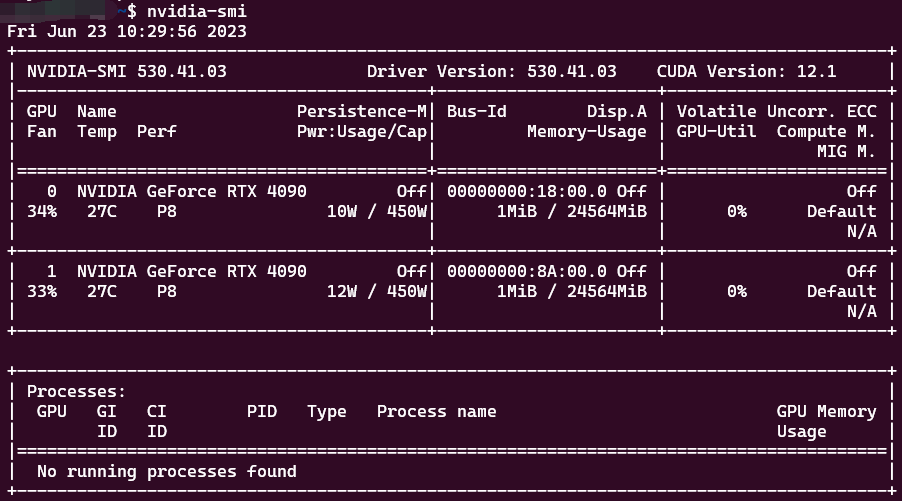The image size is (902, 501).
Task: Click the GPU Memory Usage column header
Action: 827,421
